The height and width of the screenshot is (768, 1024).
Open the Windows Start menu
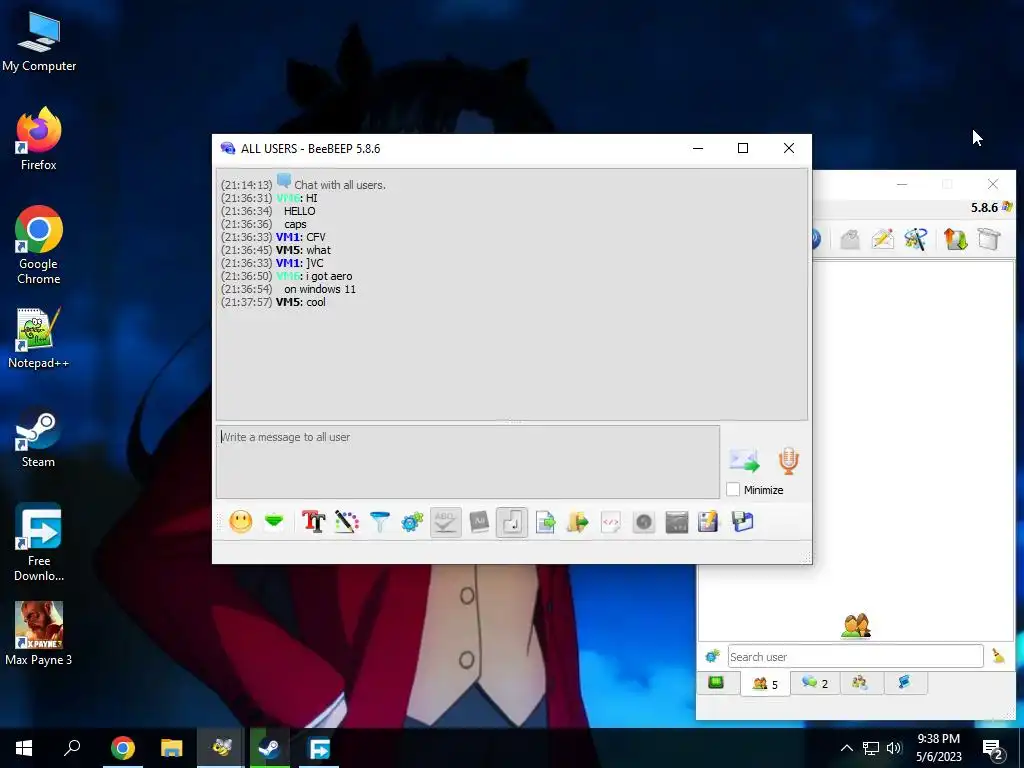click(x=24, y=748)
